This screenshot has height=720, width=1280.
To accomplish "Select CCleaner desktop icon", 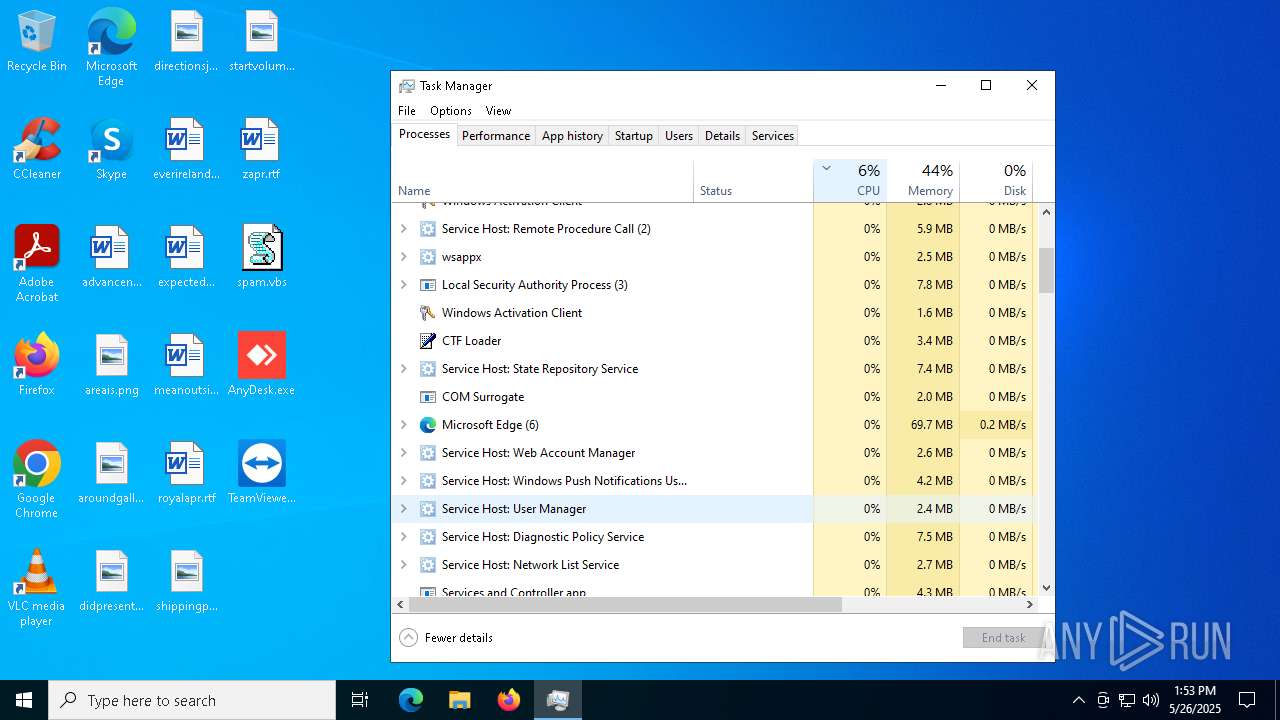I will 37,149.
